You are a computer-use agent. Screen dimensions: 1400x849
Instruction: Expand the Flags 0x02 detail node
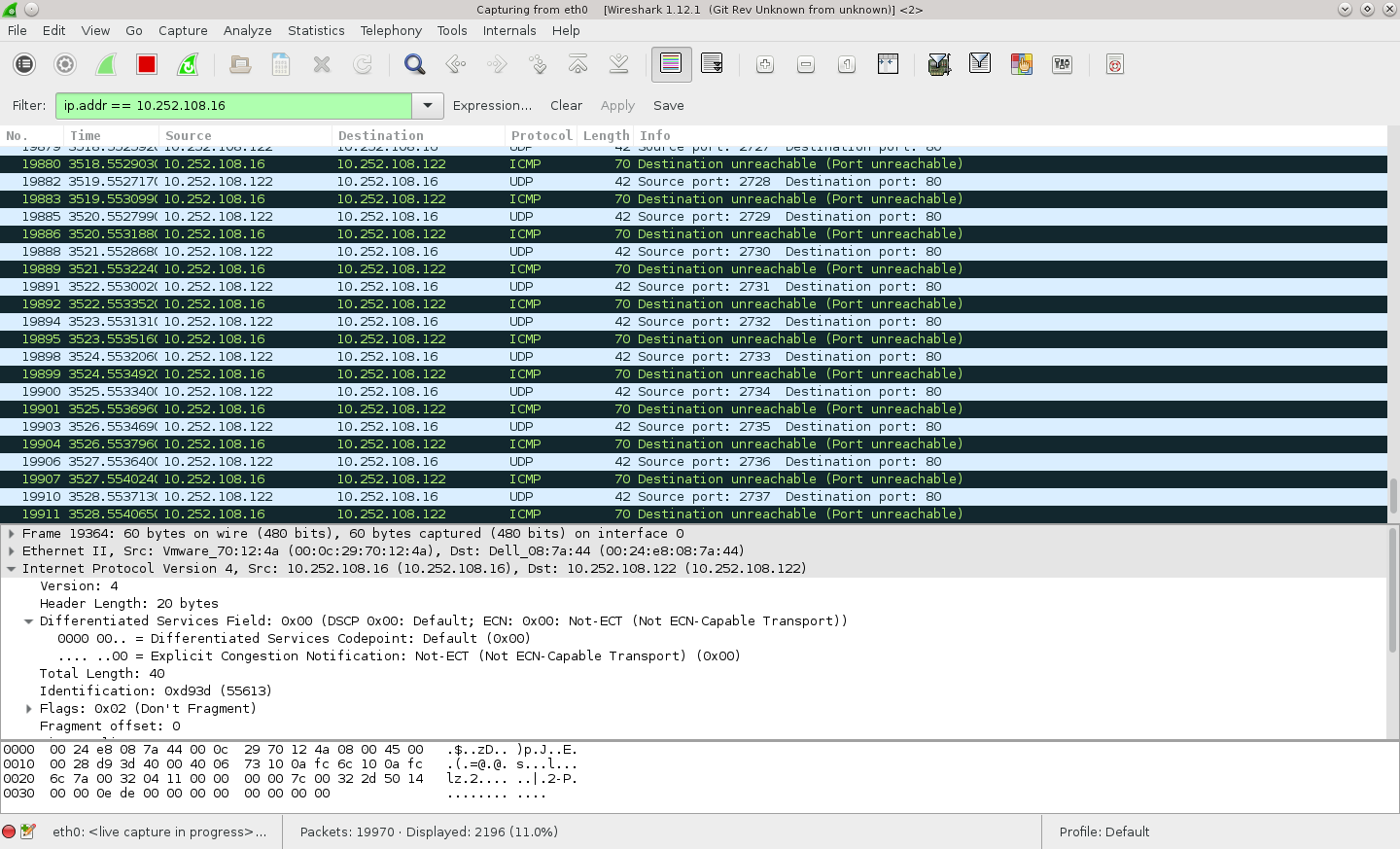tap(28, 708)
